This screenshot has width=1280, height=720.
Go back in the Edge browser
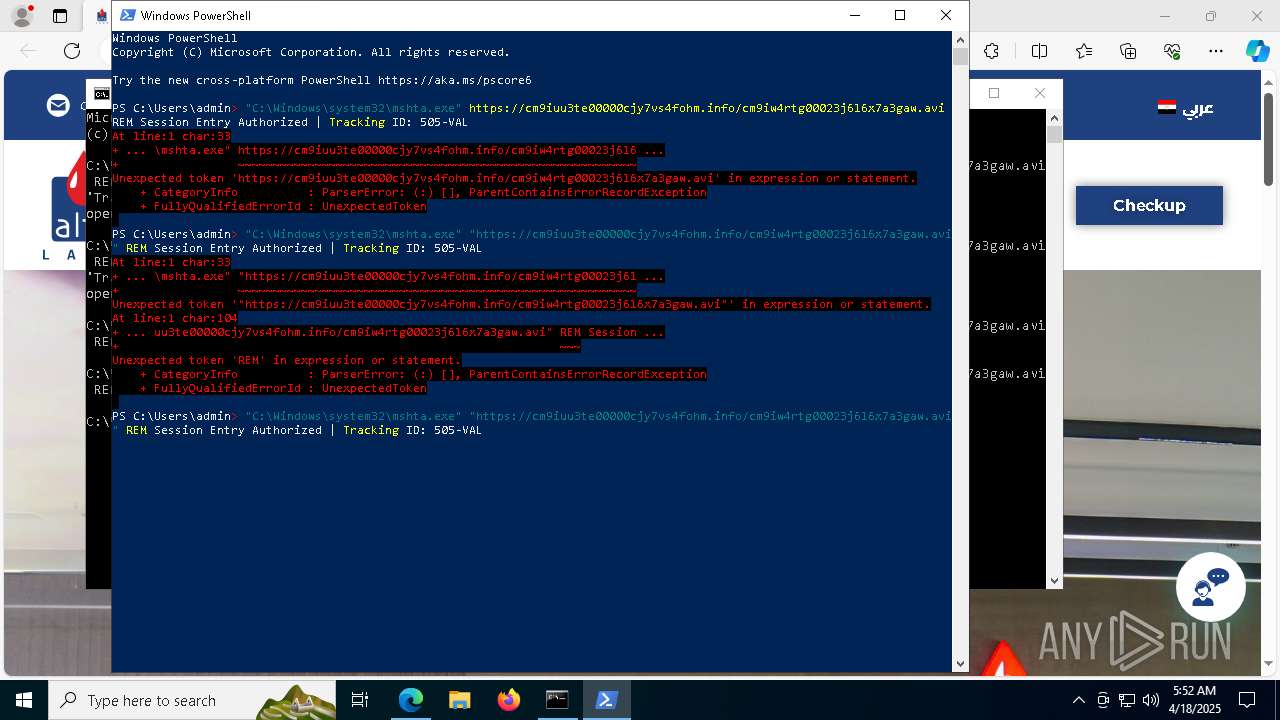point(28,51)
